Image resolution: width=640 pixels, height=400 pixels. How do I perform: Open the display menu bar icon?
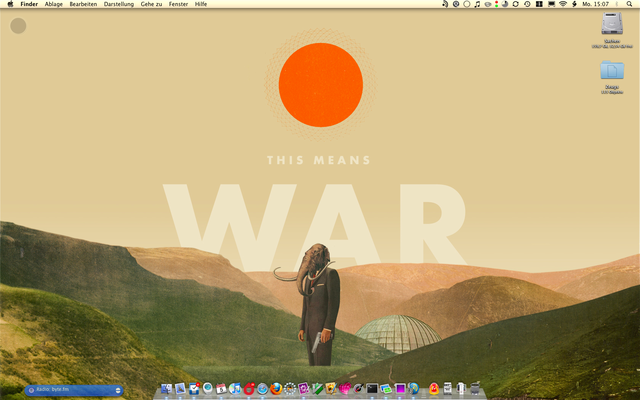(x=551, y=4)
